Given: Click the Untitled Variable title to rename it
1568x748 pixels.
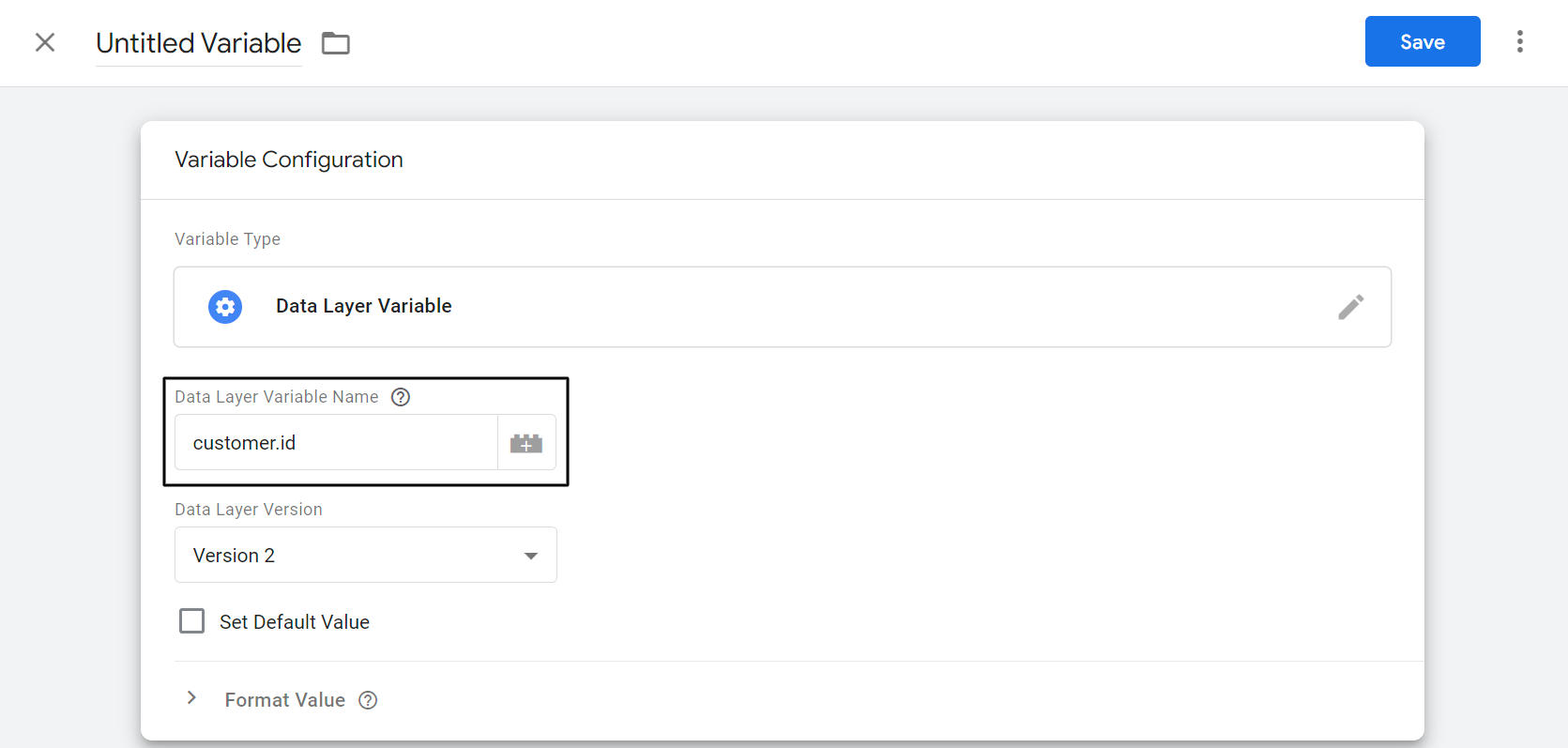Looking at the screenshot, I should click(x=198, y=43).
